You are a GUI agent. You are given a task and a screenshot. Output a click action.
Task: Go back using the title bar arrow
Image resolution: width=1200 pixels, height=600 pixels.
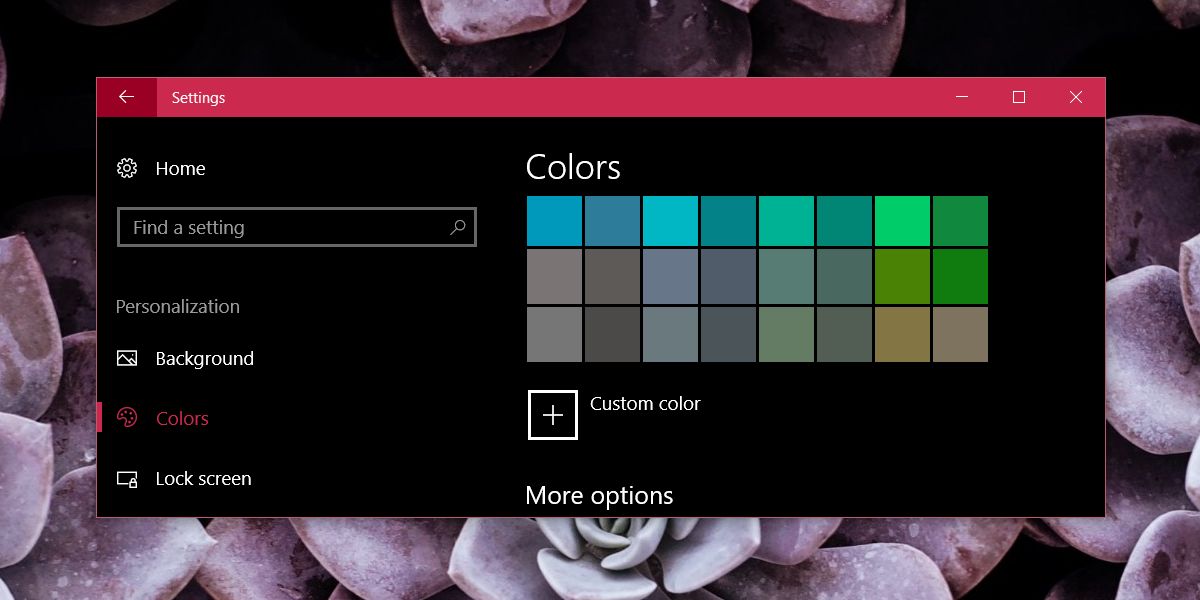[x=127, y=97]
